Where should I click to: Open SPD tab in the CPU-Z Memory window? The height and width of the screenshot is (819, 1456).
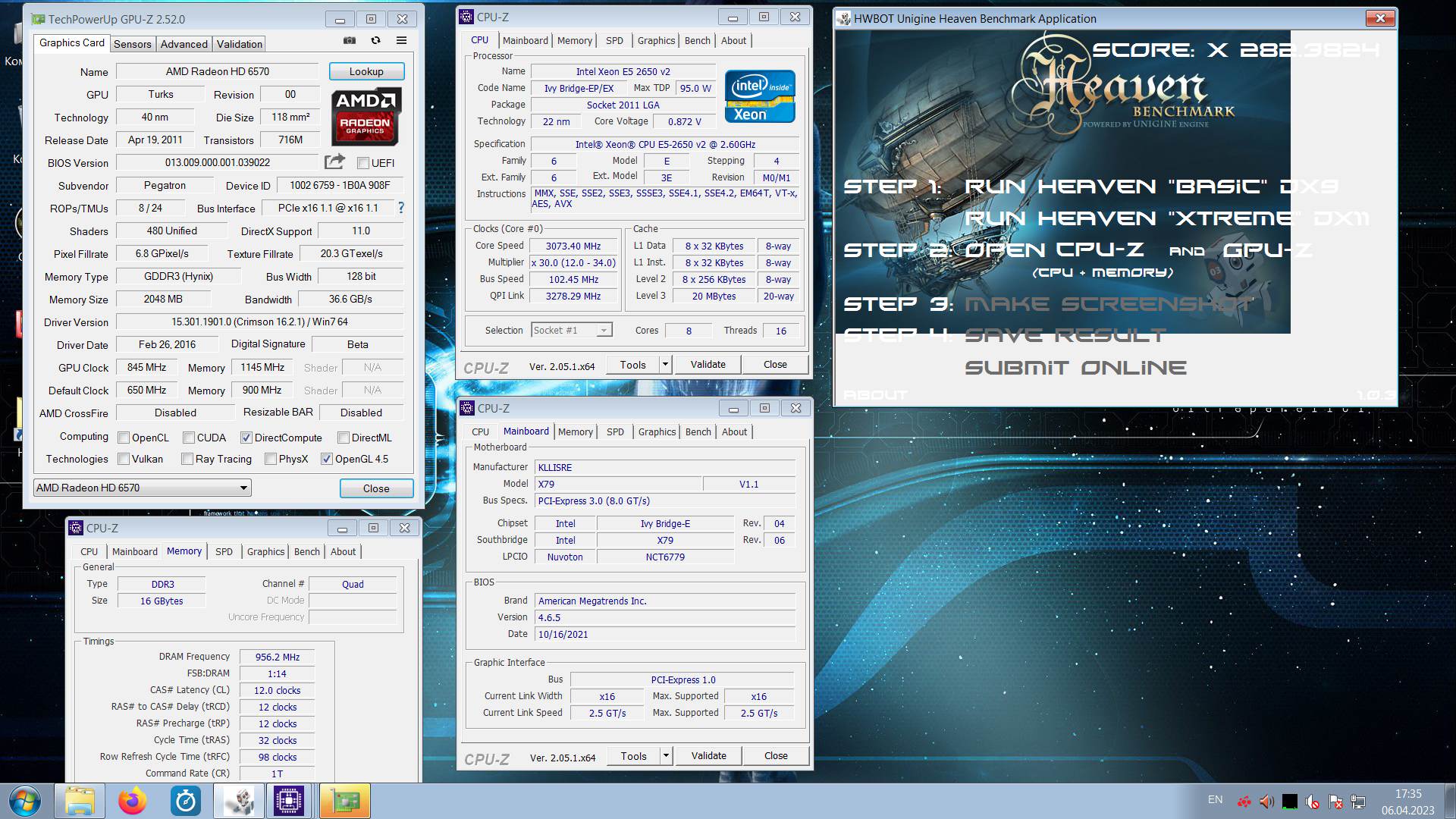tap(224, 551)
